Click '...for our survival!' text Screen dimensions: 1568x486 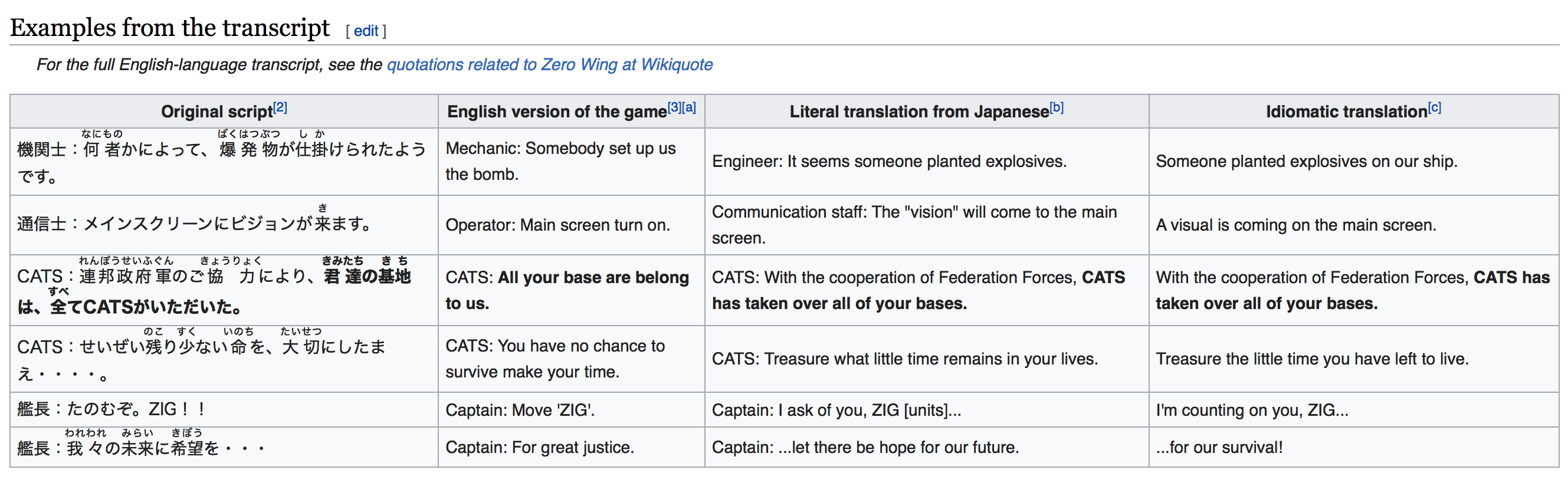pos(1219,448)
